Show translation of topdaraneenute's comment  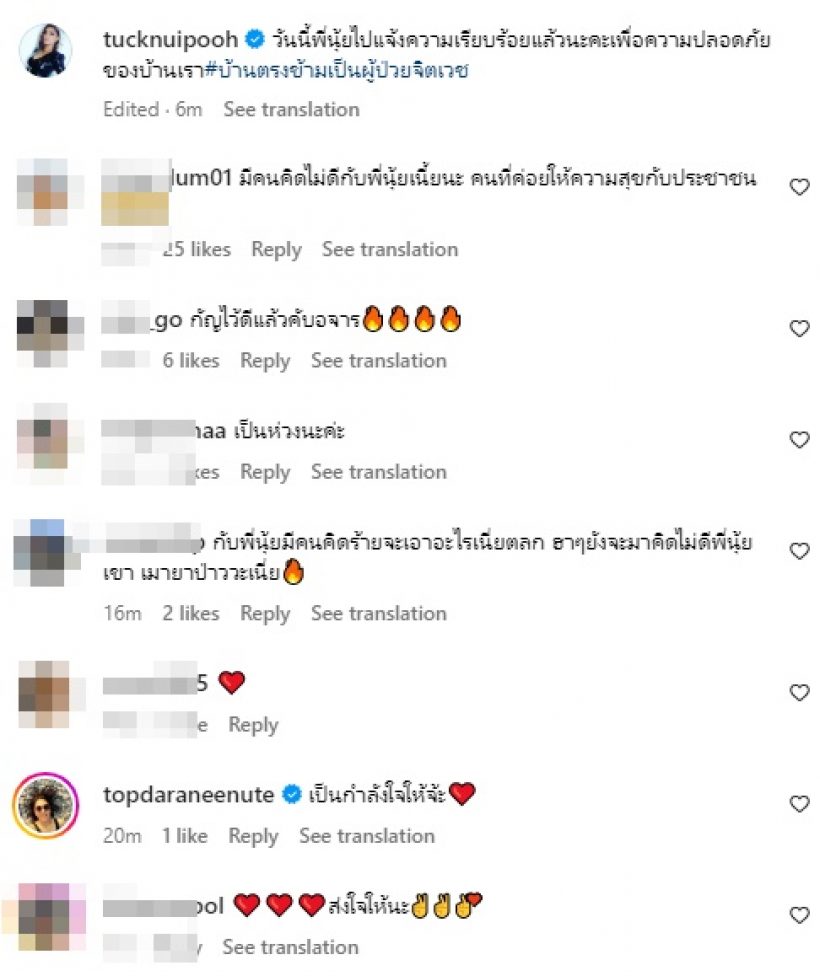367,836
